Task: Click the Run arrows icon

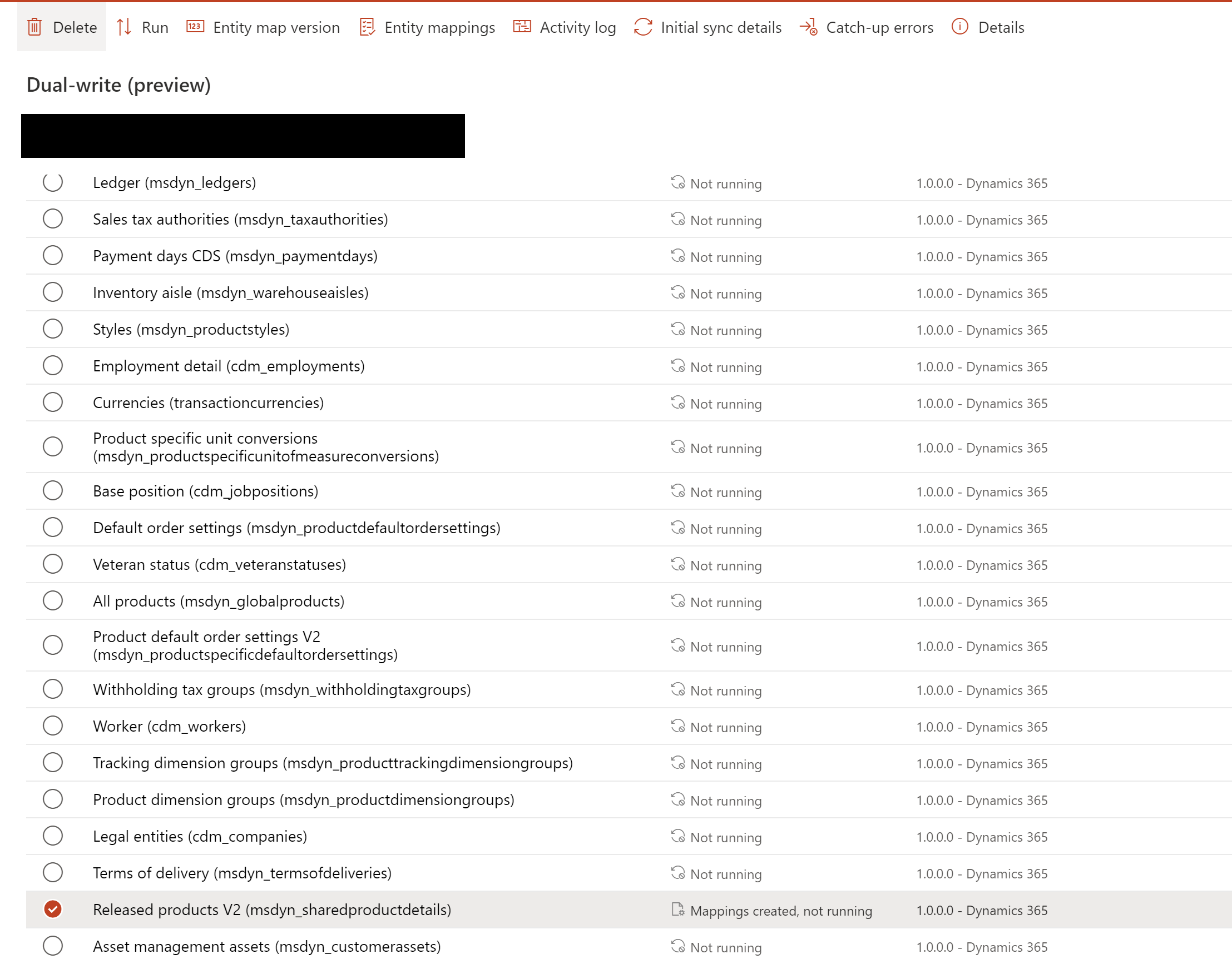Action: point(123,27)
